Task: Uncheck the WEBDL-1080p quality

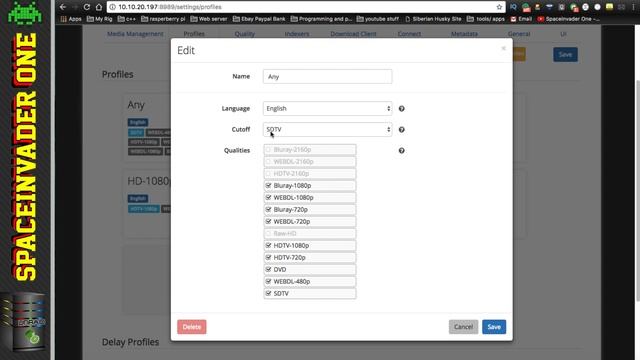Action: point(268,198)
